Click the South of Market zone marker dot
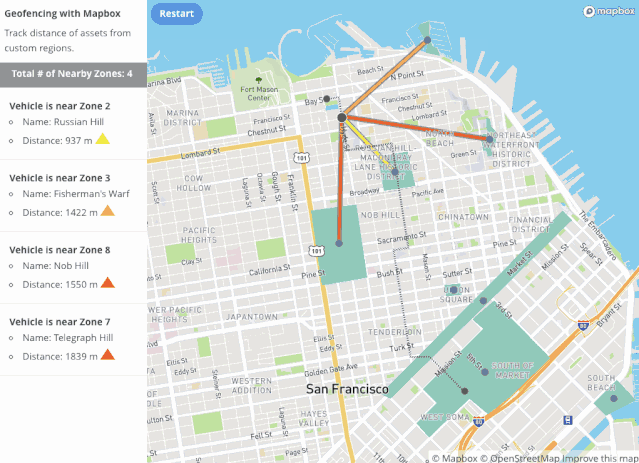The width and height of the screenshot is (639, 463). click(485, 372)
